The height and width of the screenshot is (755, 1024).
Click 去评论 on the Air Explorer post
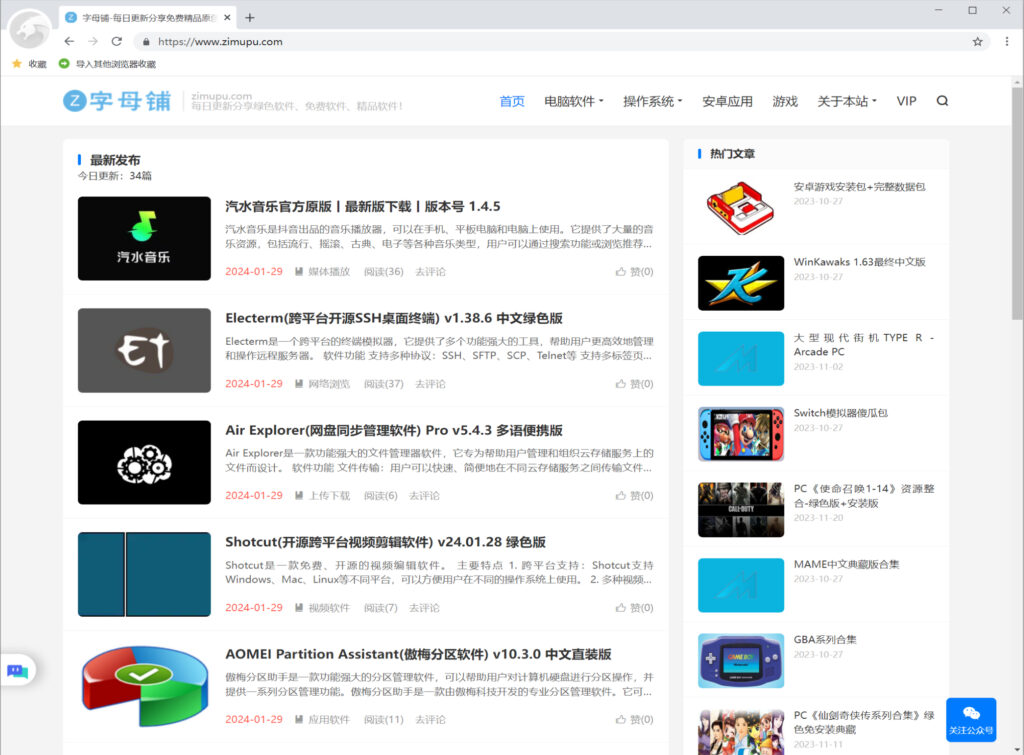click(x=424, y=496)
